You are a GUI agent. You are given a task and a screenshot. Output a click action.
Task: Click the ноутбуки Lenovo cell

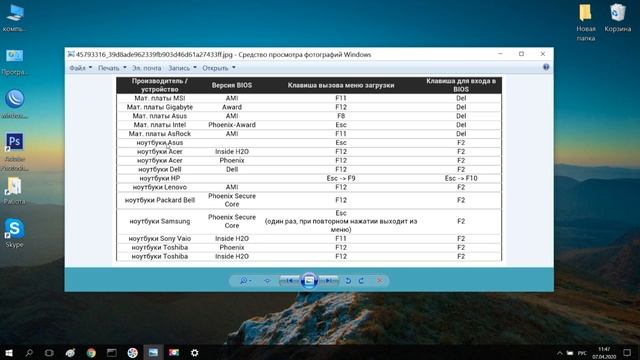click(x=160, y=187)
